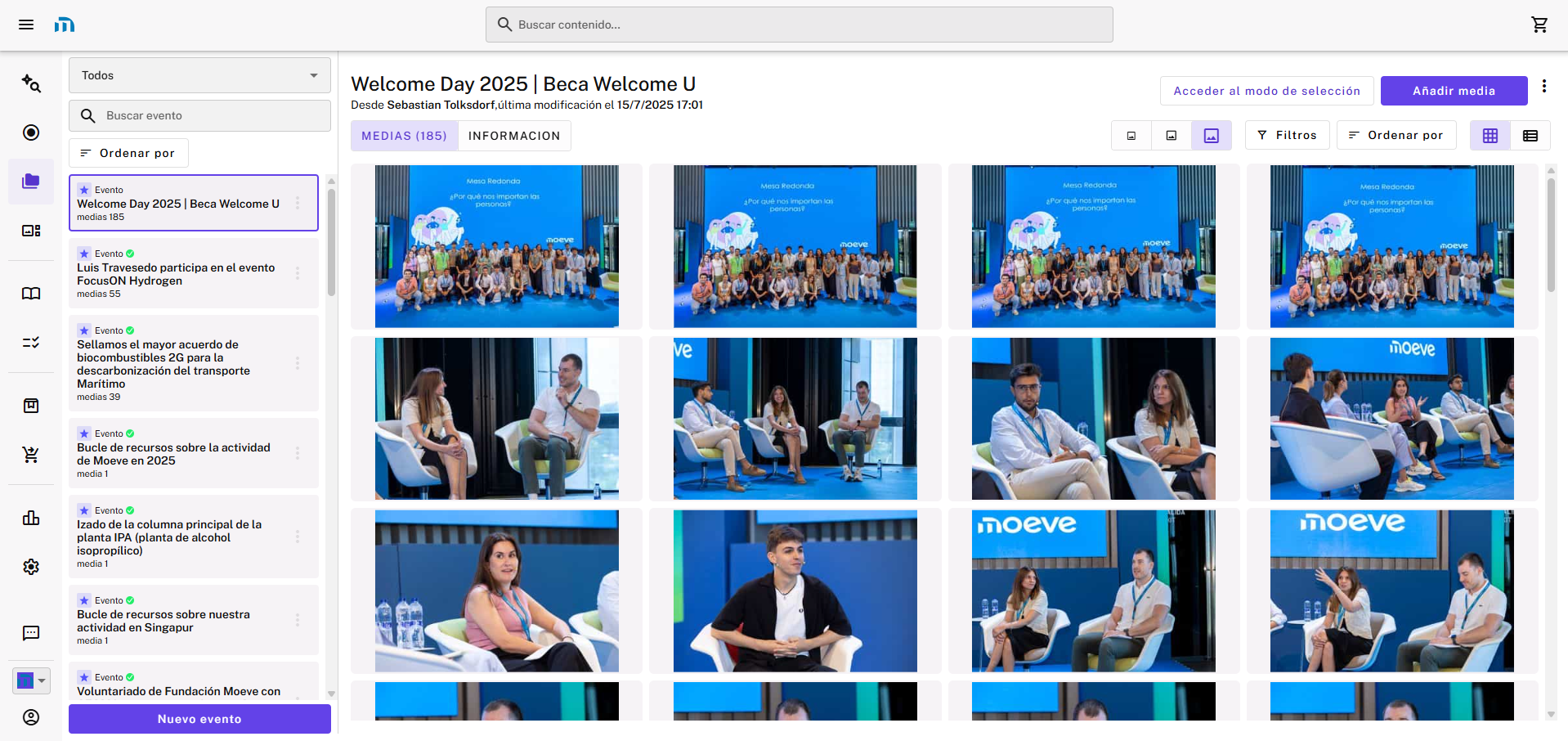The image size is (1568, 741).
Task: Switch to the MEDIAS (185) tab
Action: [405, 136]
